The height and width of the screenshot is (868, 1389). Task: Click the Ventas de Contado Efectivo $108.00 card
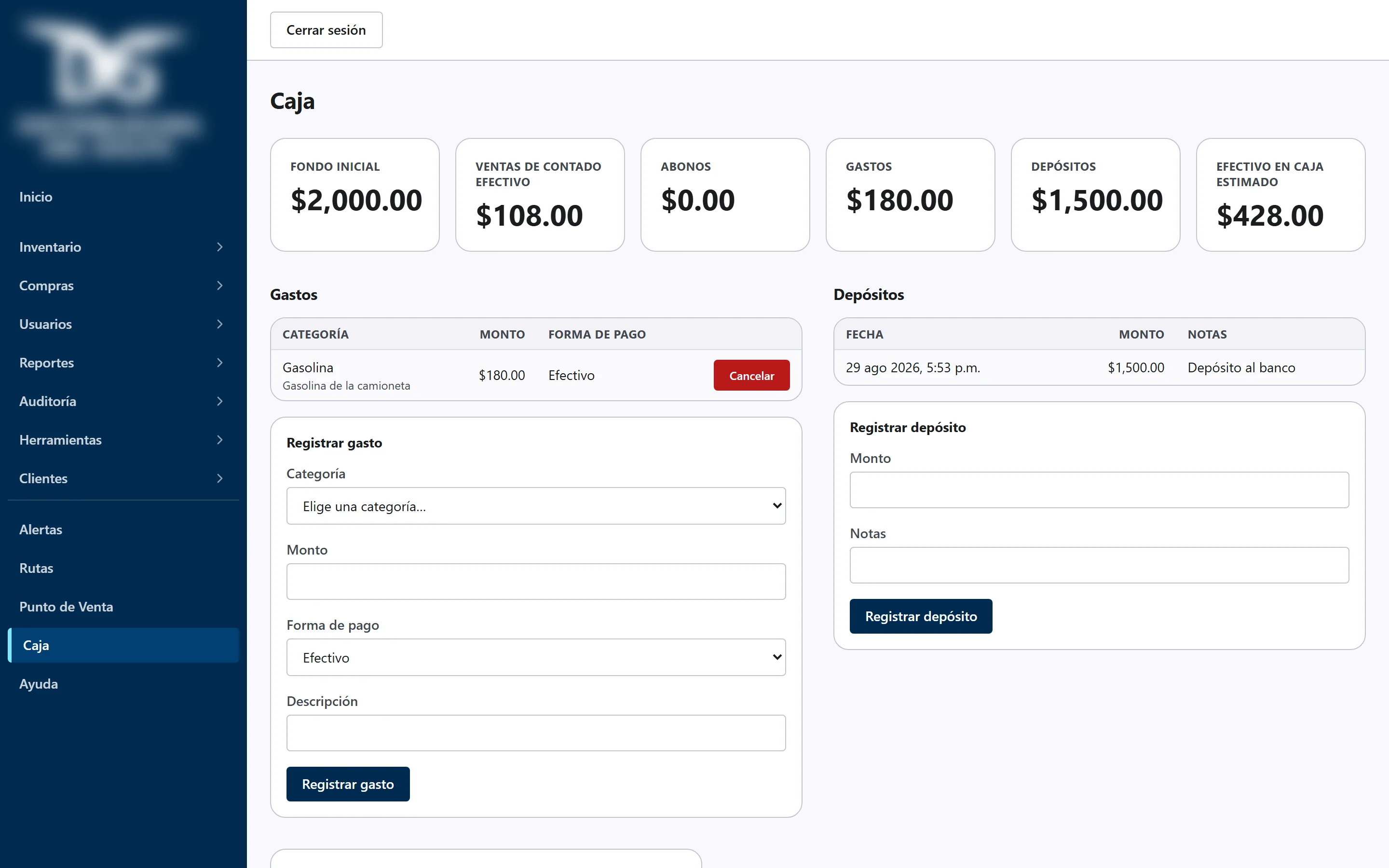[540, 195]
